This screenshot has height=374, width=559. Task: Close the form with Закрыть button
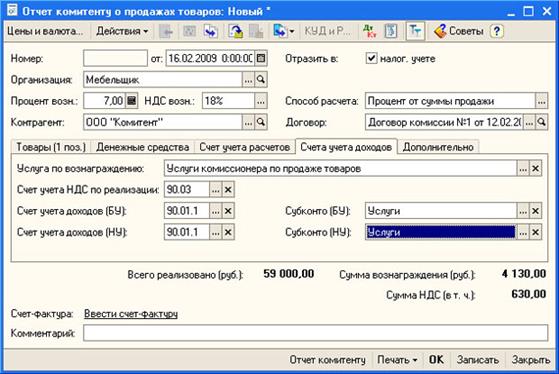pyautogui.click(x=531, y=360)
